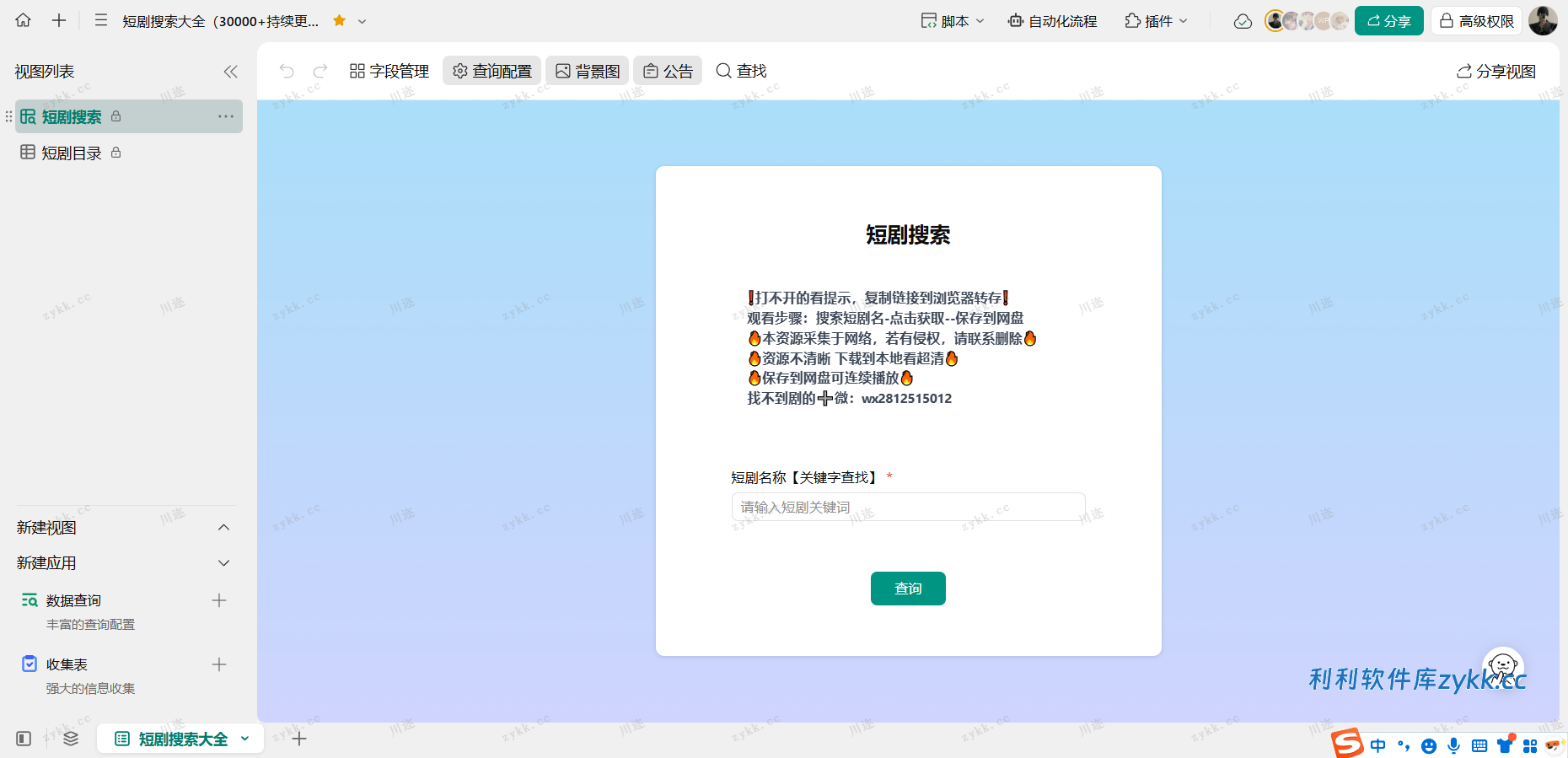Click the undo arrow icon

click(x=287, y=71)
